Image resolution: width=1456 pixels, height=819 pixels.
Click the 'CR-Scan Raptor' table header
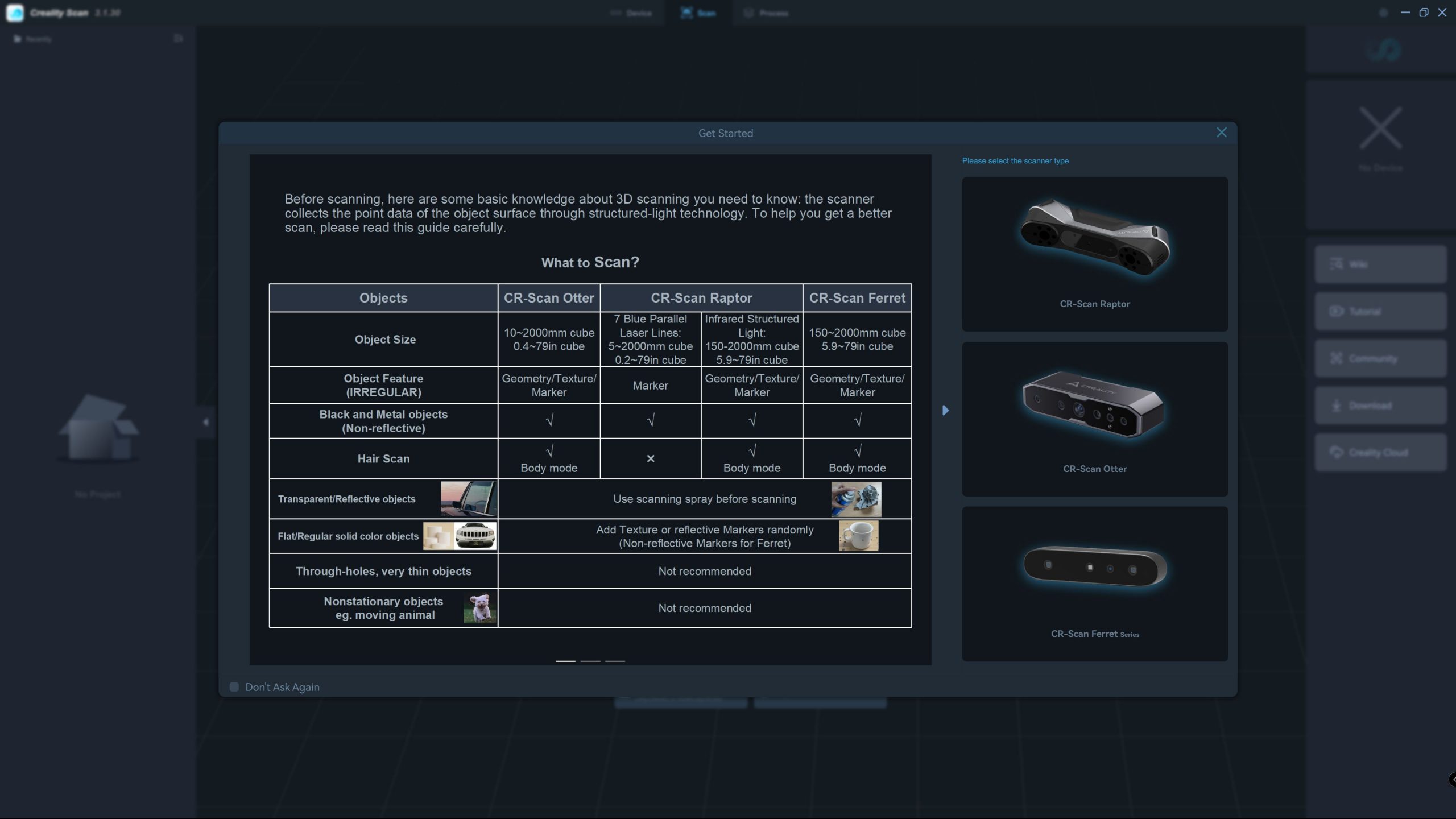(x=701, y=298)
